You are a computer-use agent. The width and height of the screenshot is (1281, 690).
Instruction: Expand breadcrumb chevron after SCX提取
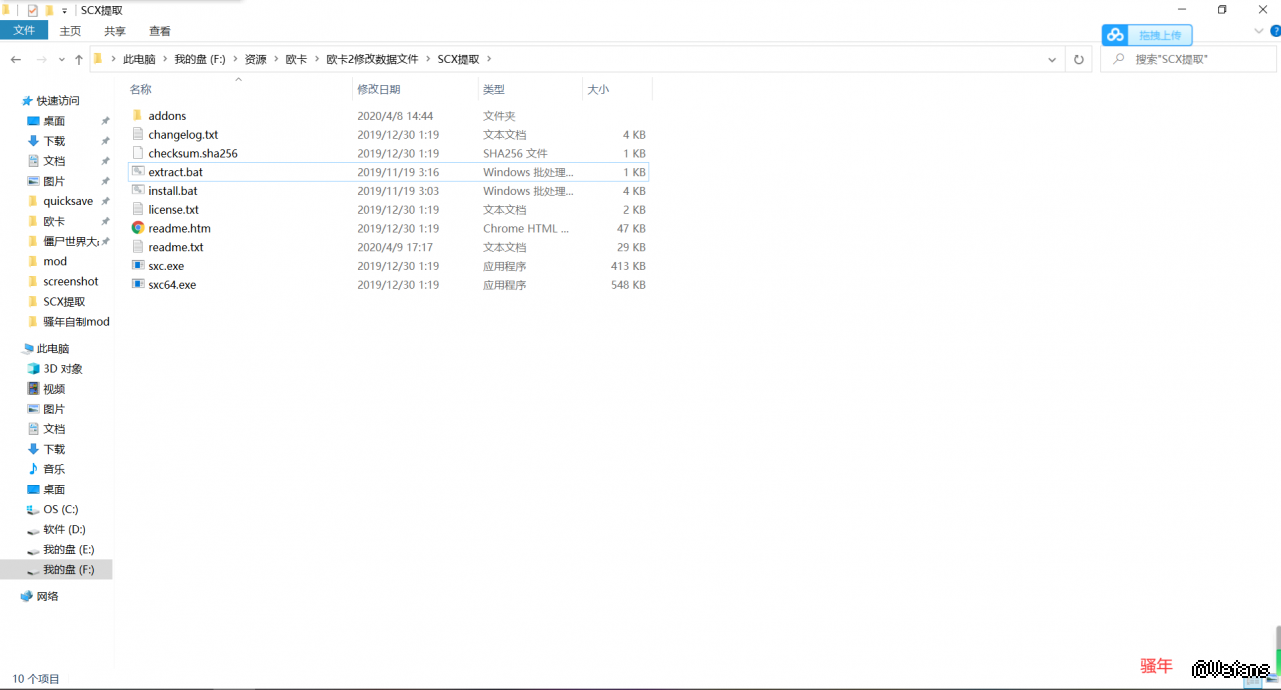(x=488, y=60)
